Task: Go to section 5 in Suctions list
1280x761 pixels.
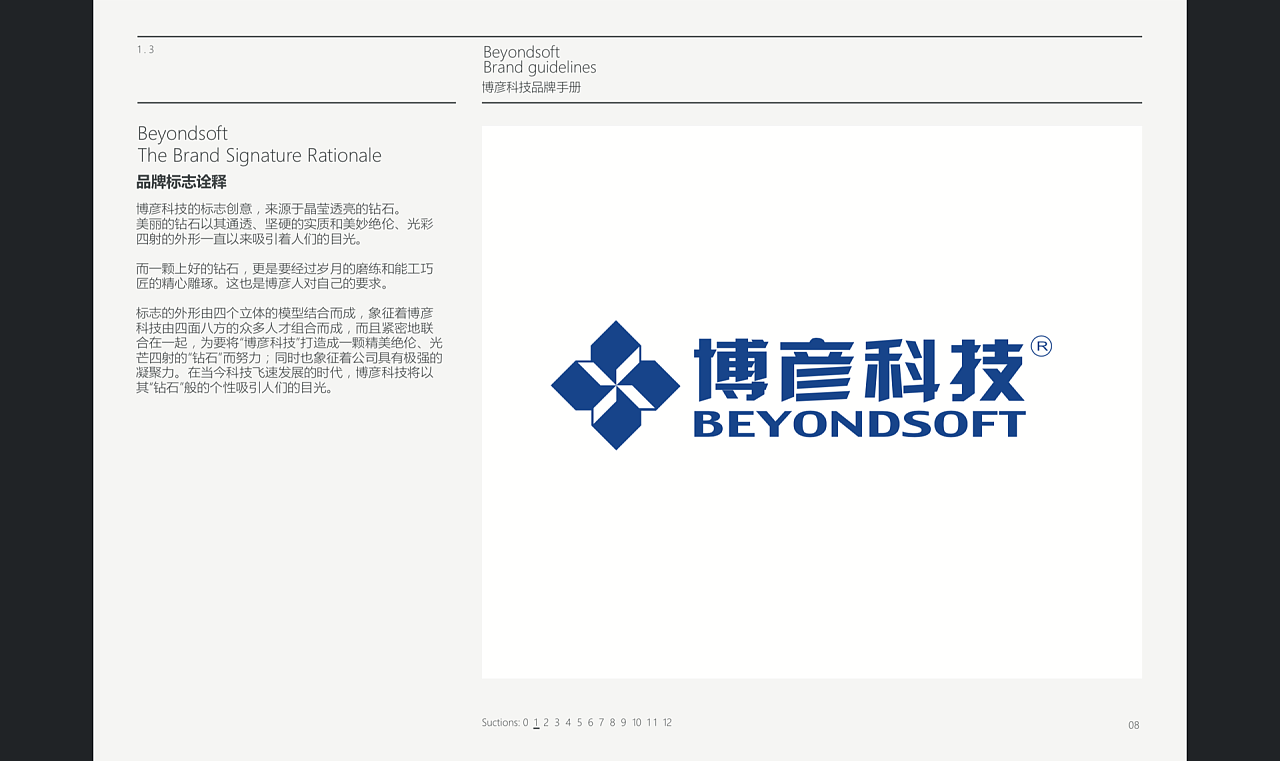Action: pyautogui.click(x=579, y=722)
